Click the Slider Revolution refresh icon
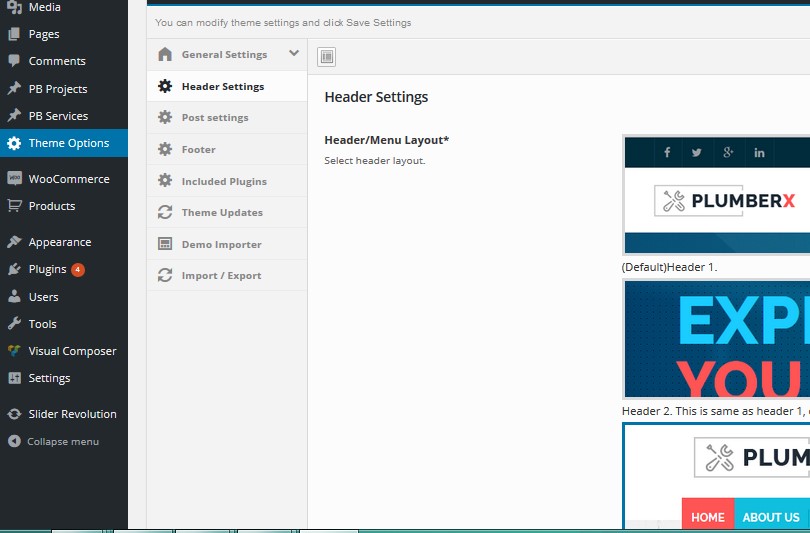The image size is (810, 533). pos(14,414)
